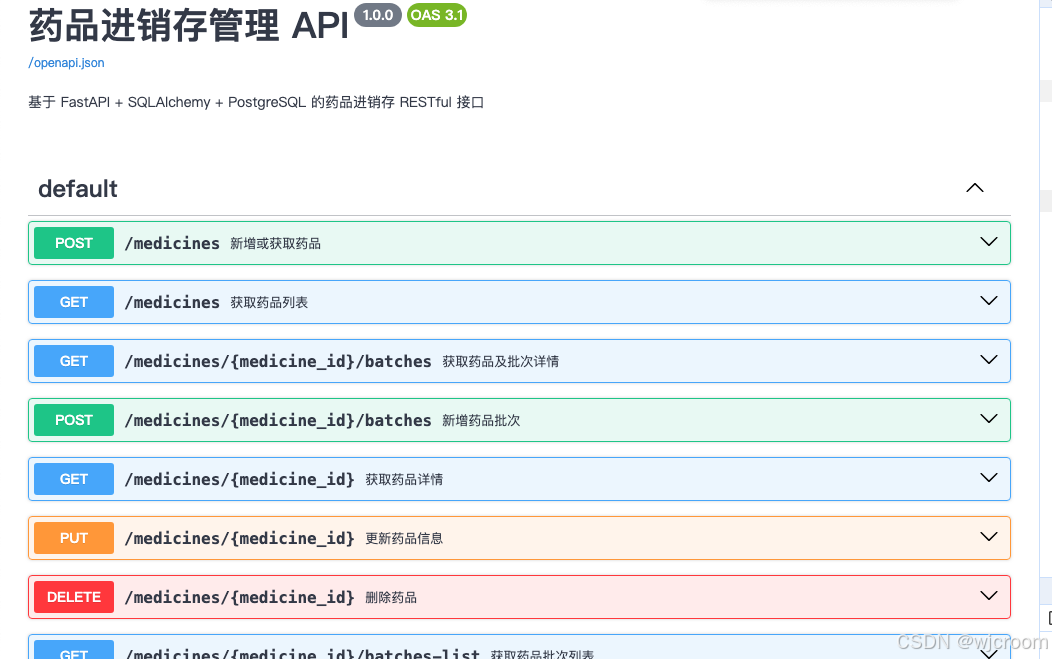Screen dimensions: 1052x659
Task: Click the PUT method badge
Action: click(74, 538)
